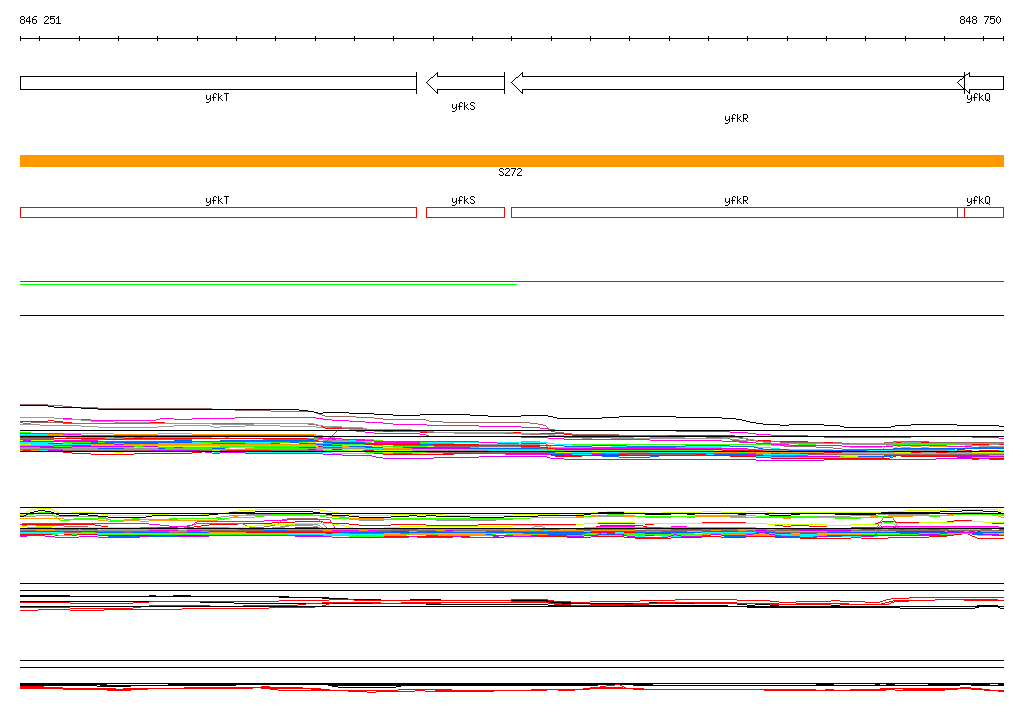The height and width of the screenshot is (714, 1024).
Task: Select the red-outlined yfkT annotation box
Action: pyautogui.click(x=218, y=212)
